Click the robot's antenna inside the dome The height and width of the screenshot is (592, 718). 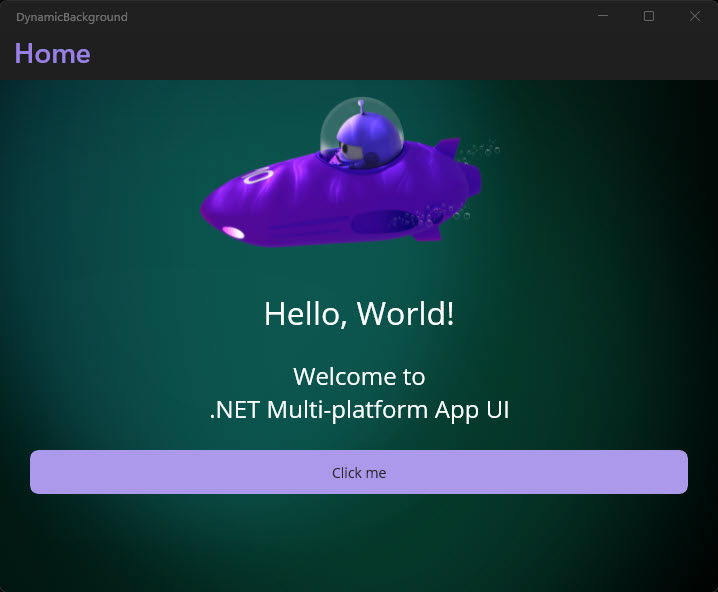click(362, 105)
